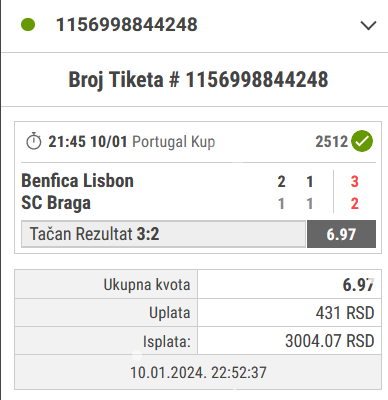The height and width of the screenshot is (400, 388).
Task: Open the Benfica Lisbon team name
Action: point(77,181)
